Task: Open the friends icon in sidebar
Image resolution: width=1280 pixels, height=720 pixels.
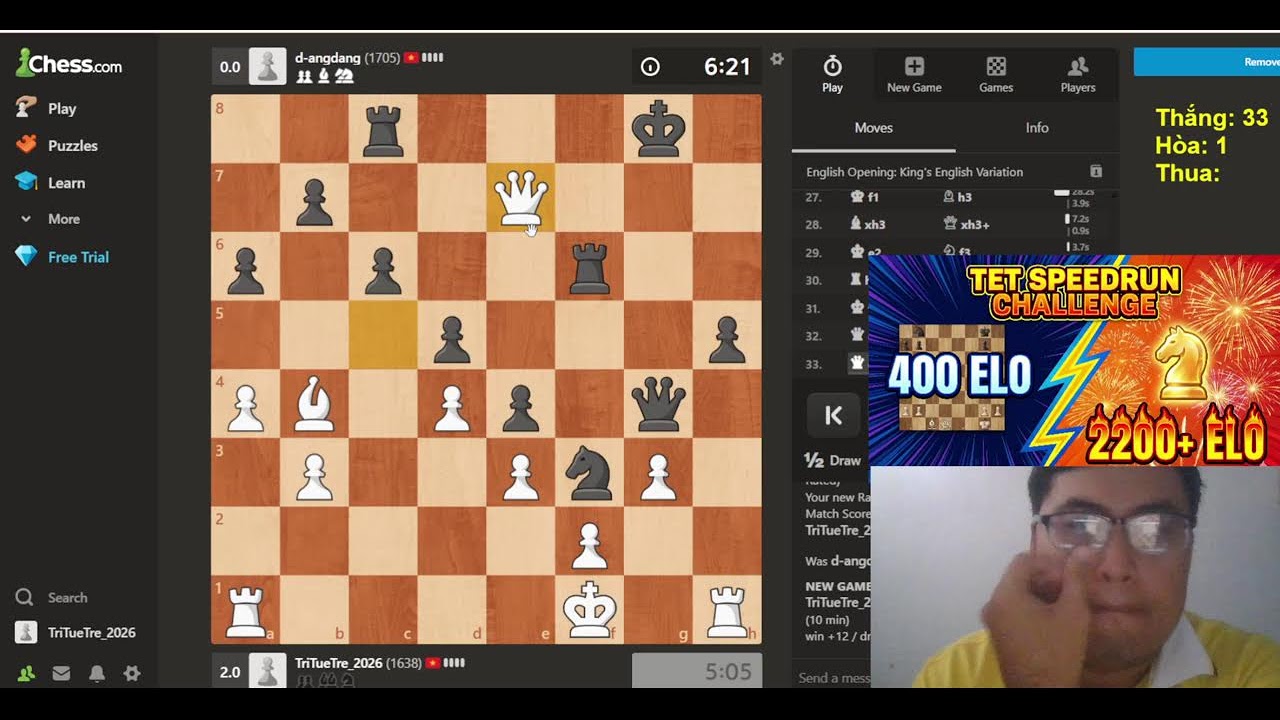Action: 26,674
